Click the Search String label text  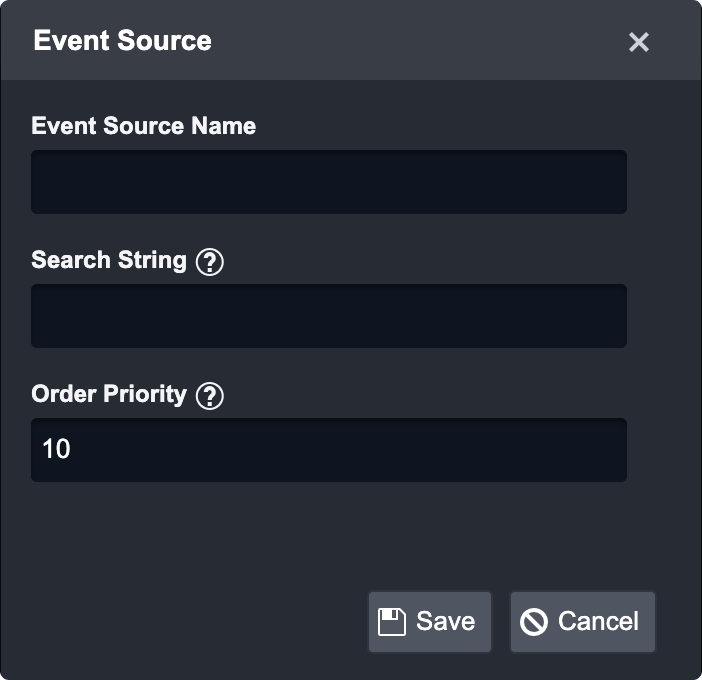tap(109, 260)
